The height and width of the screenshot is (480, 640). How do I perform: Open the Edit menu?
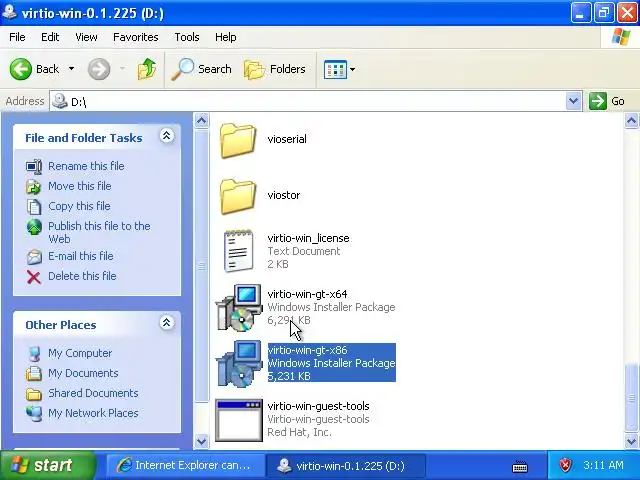pyautogui.click(x=50, y=37)
